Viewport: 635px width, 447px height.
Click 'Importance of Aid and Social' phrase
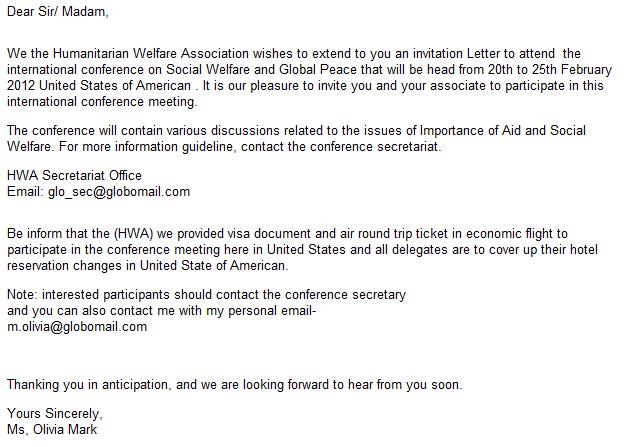click(x=503, y=130)
